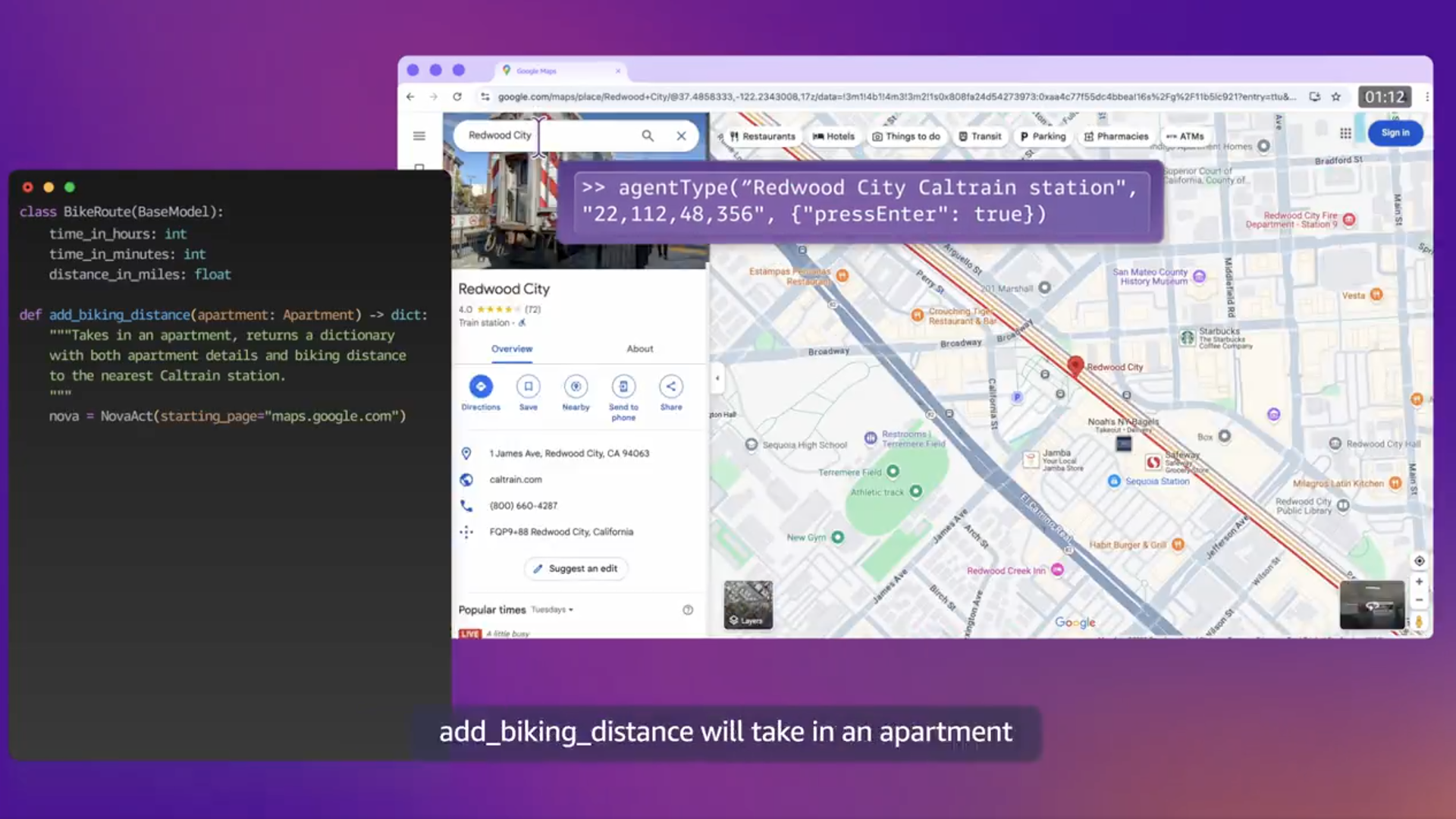Clear the search box with X
The width and height of the screenshot is (1456, 819).
click(681, 136)
